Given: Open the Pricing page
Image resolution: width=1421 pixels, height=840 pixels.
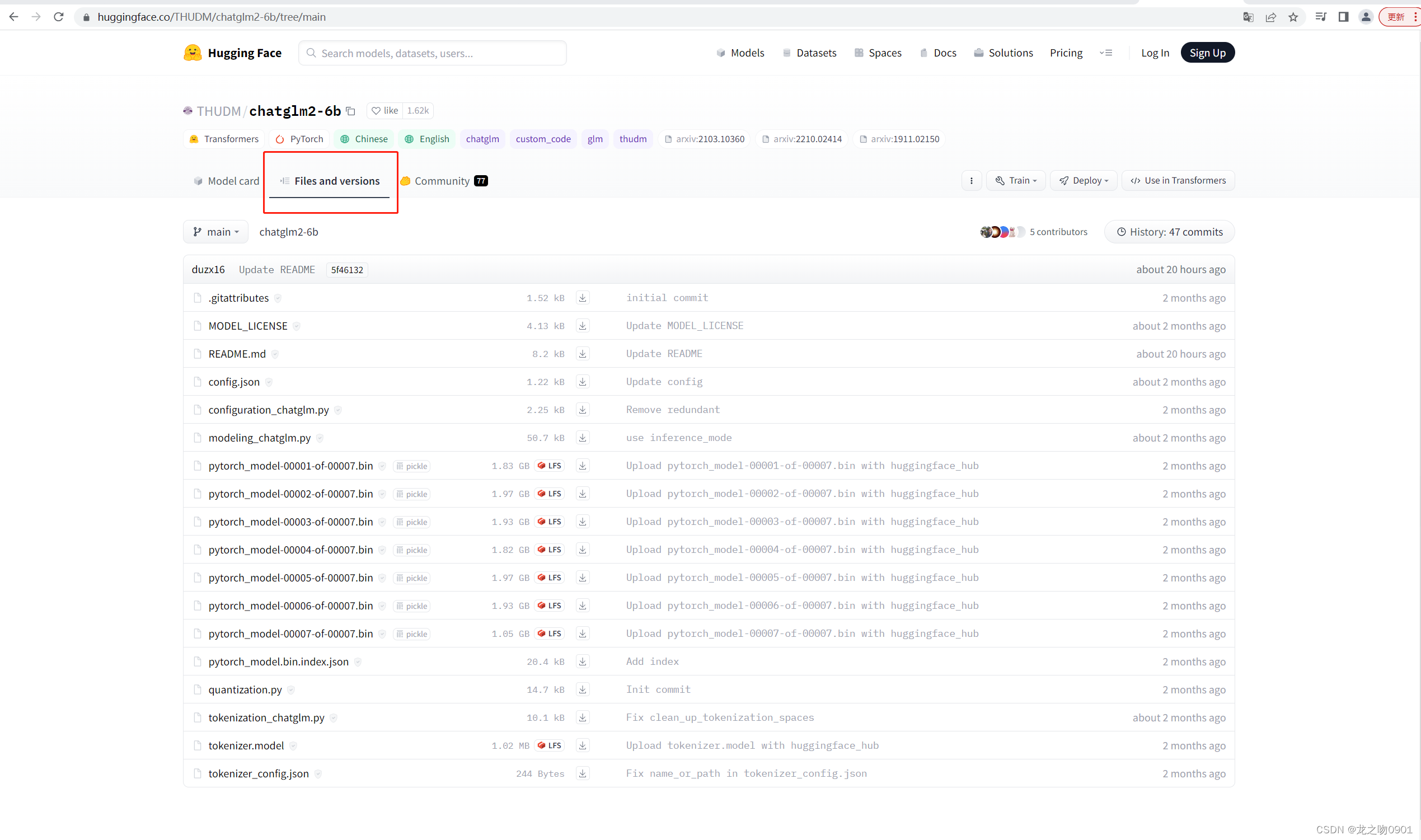Looking at the screenshot, I should click(1066, 53).
